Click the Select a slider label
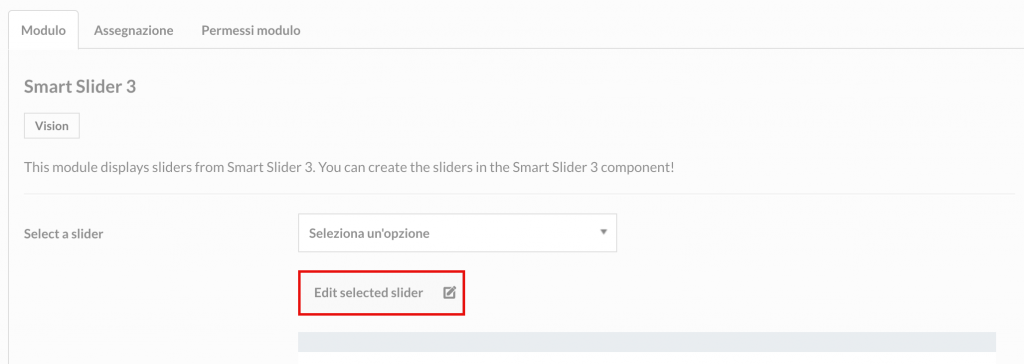The width and height of the screenshot is (1024, 364). 63,233
